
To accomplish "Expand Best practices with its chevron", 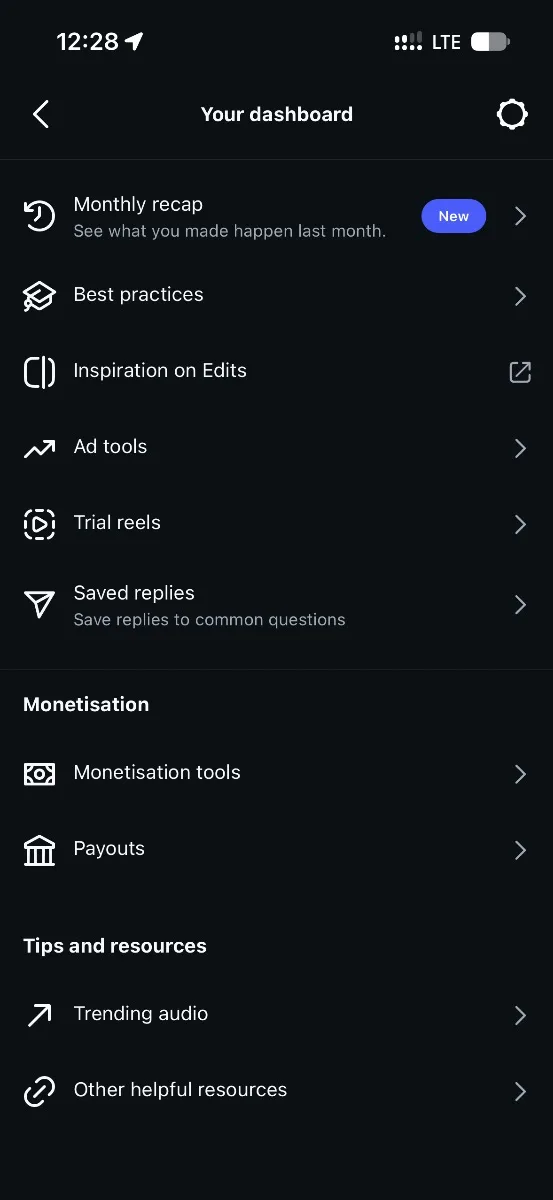I will [520, 296].
